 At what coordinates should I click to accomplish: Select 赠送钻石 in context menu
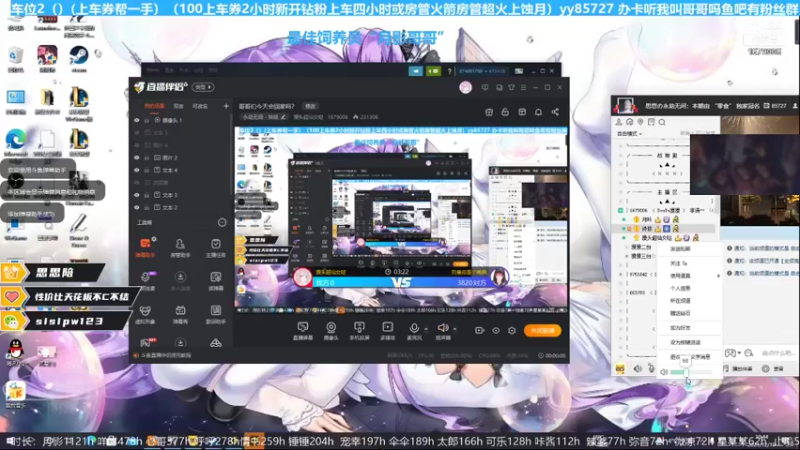(x=680, y=313)
